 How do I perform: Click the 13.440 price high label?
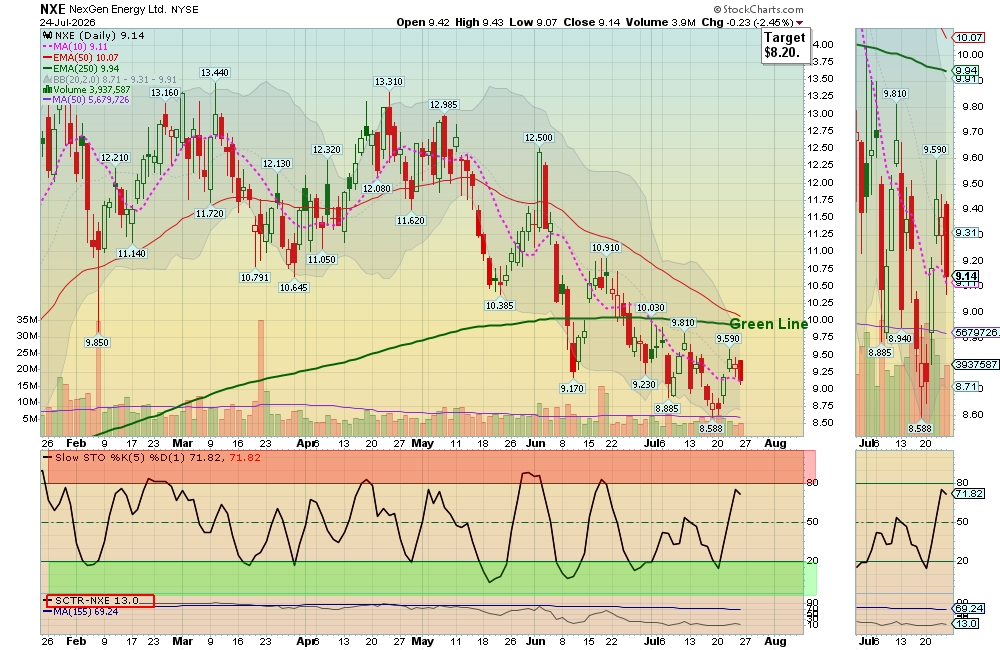[215, 73]
